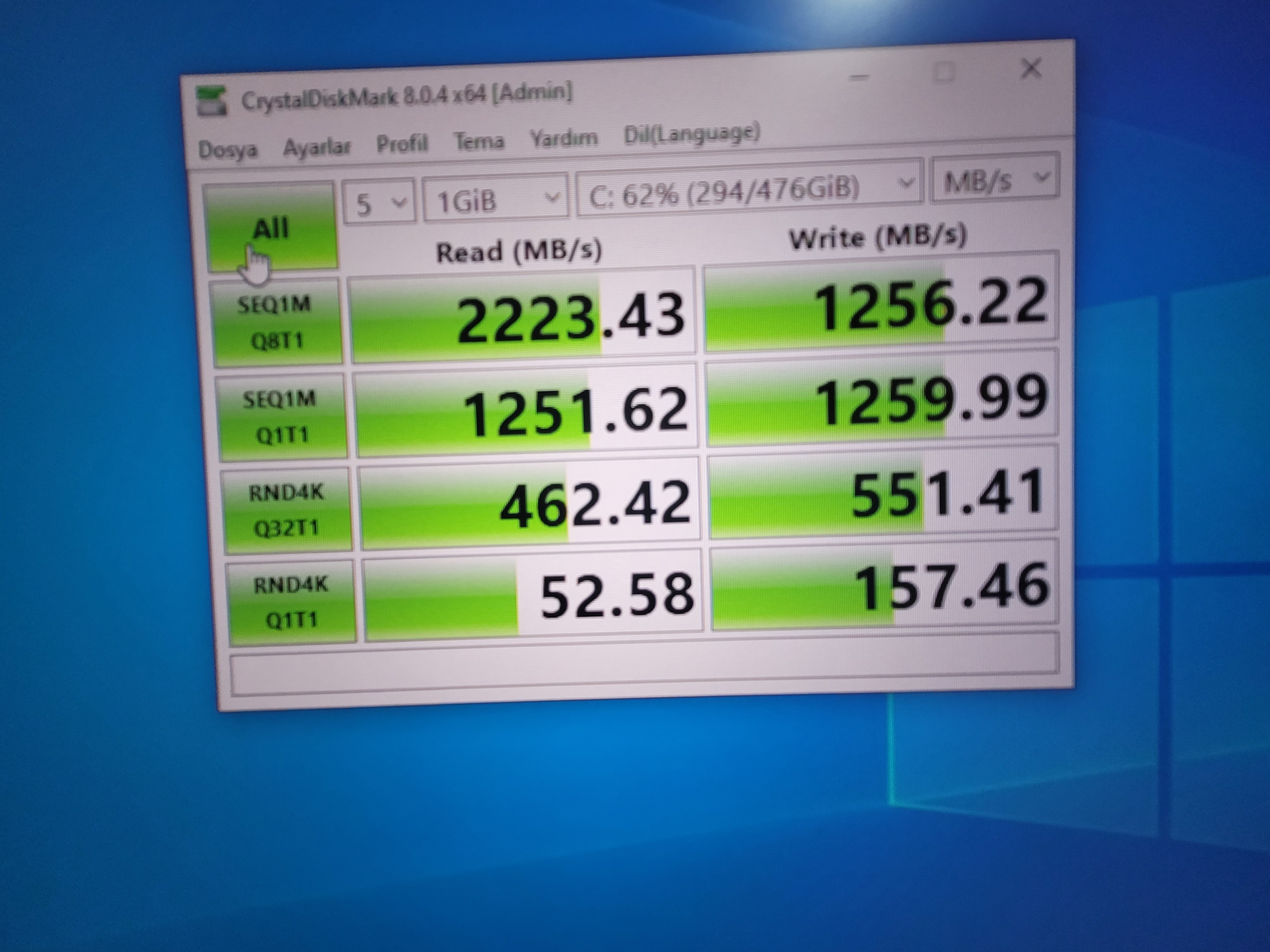Viewport: 1270px width, 952px height.
Task: Close the CrystalDiskMark window
Action: 1032,69
